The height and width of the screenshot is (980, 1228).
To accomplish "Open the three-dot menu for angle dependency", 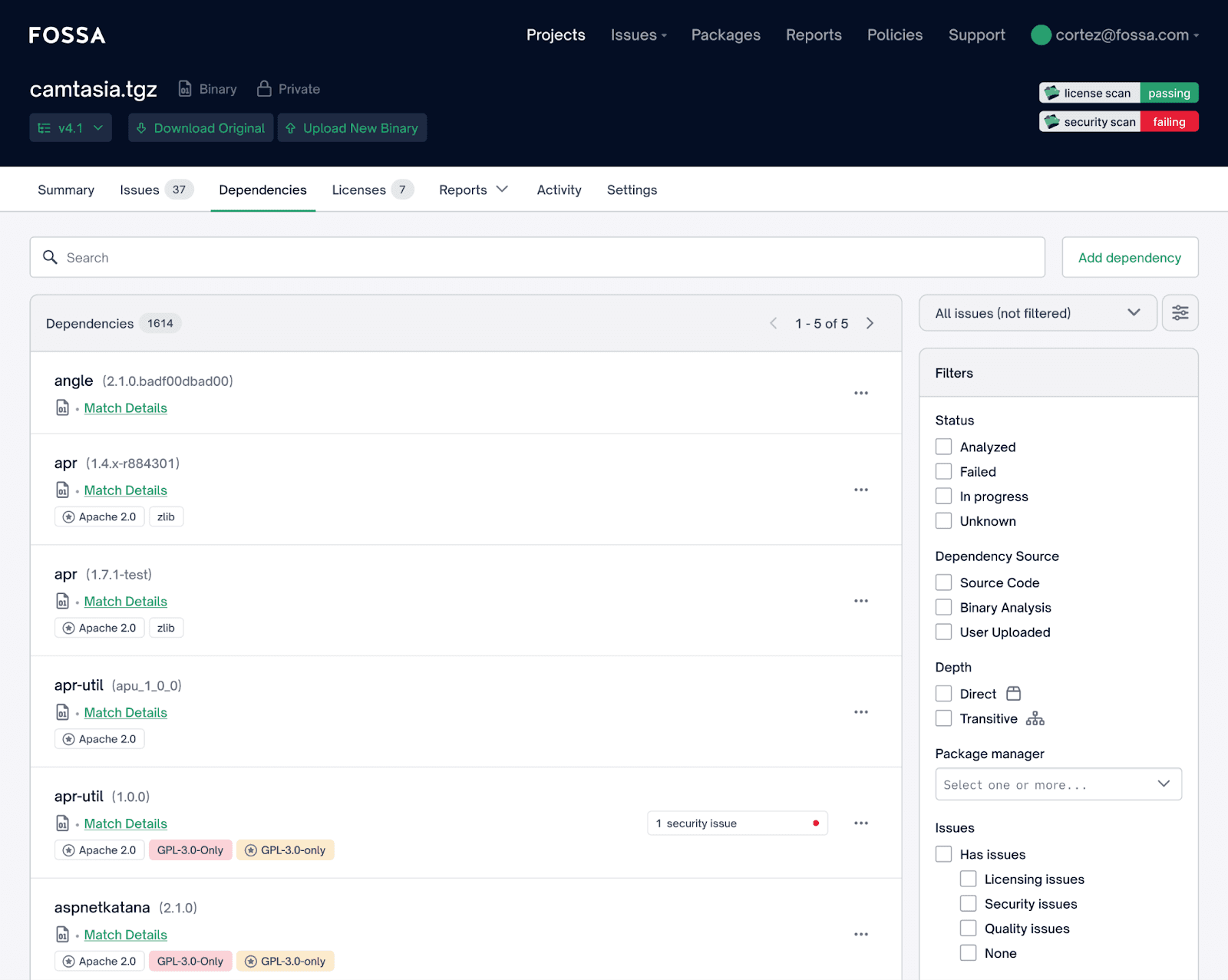I will pos(860,393).
